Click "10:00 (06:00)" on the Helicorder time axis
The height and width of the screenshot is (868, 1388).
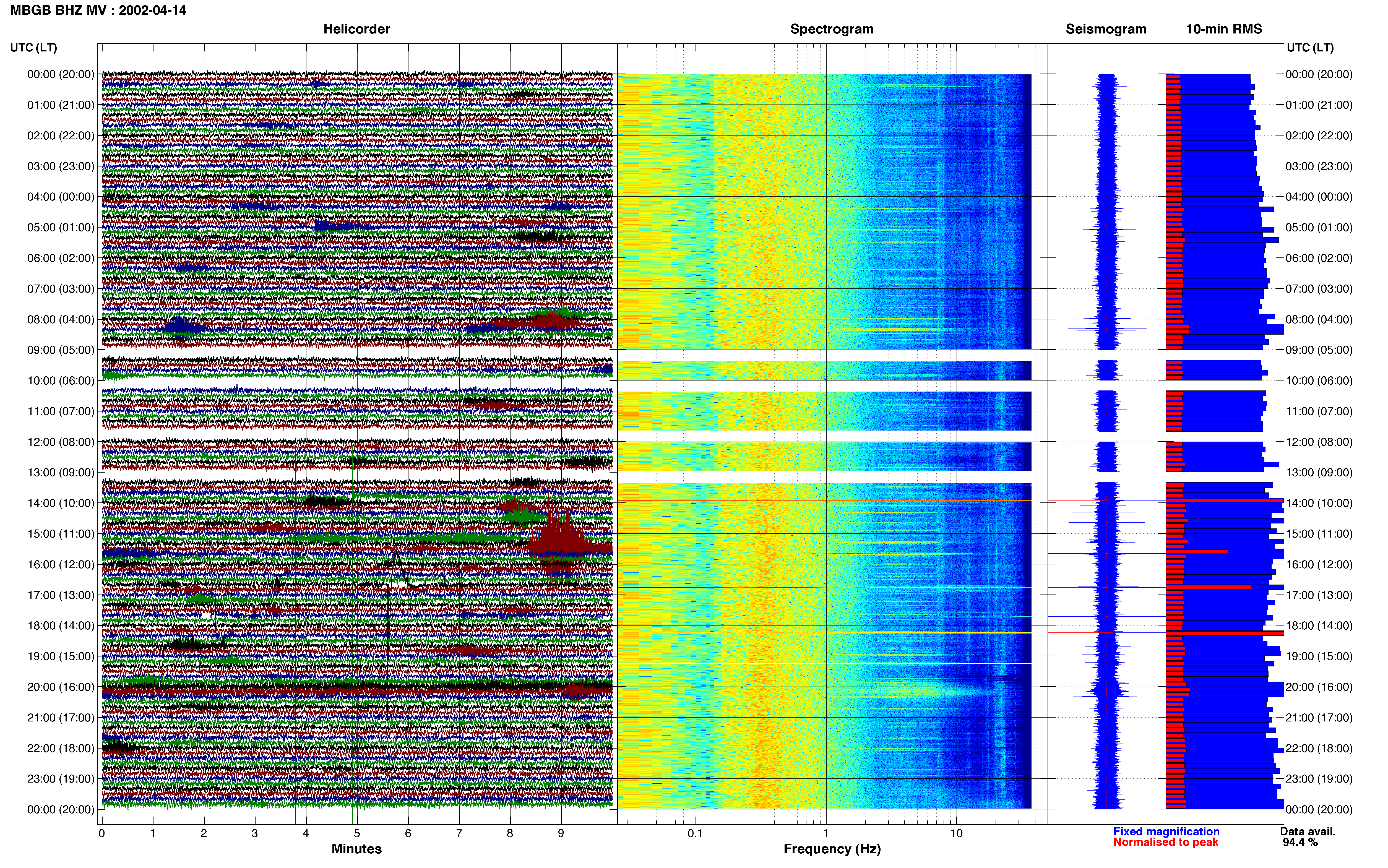pos(61,380)
